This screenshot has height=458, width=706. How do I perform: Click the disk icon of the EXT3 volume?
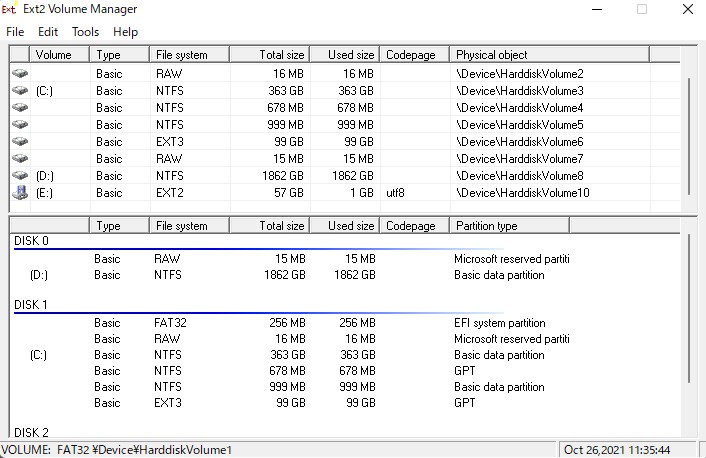click(x=20, y=141)
